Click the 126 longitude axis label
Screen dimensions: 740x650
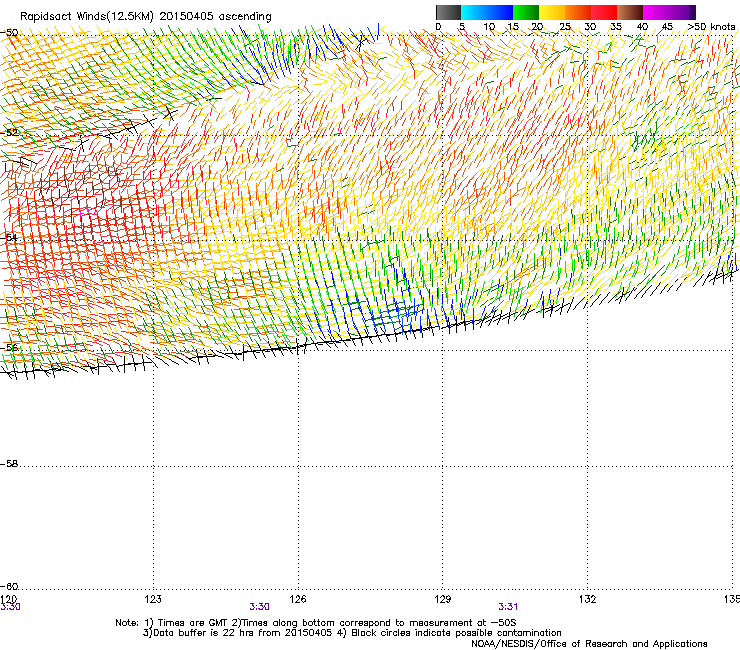tap(298, 599)
